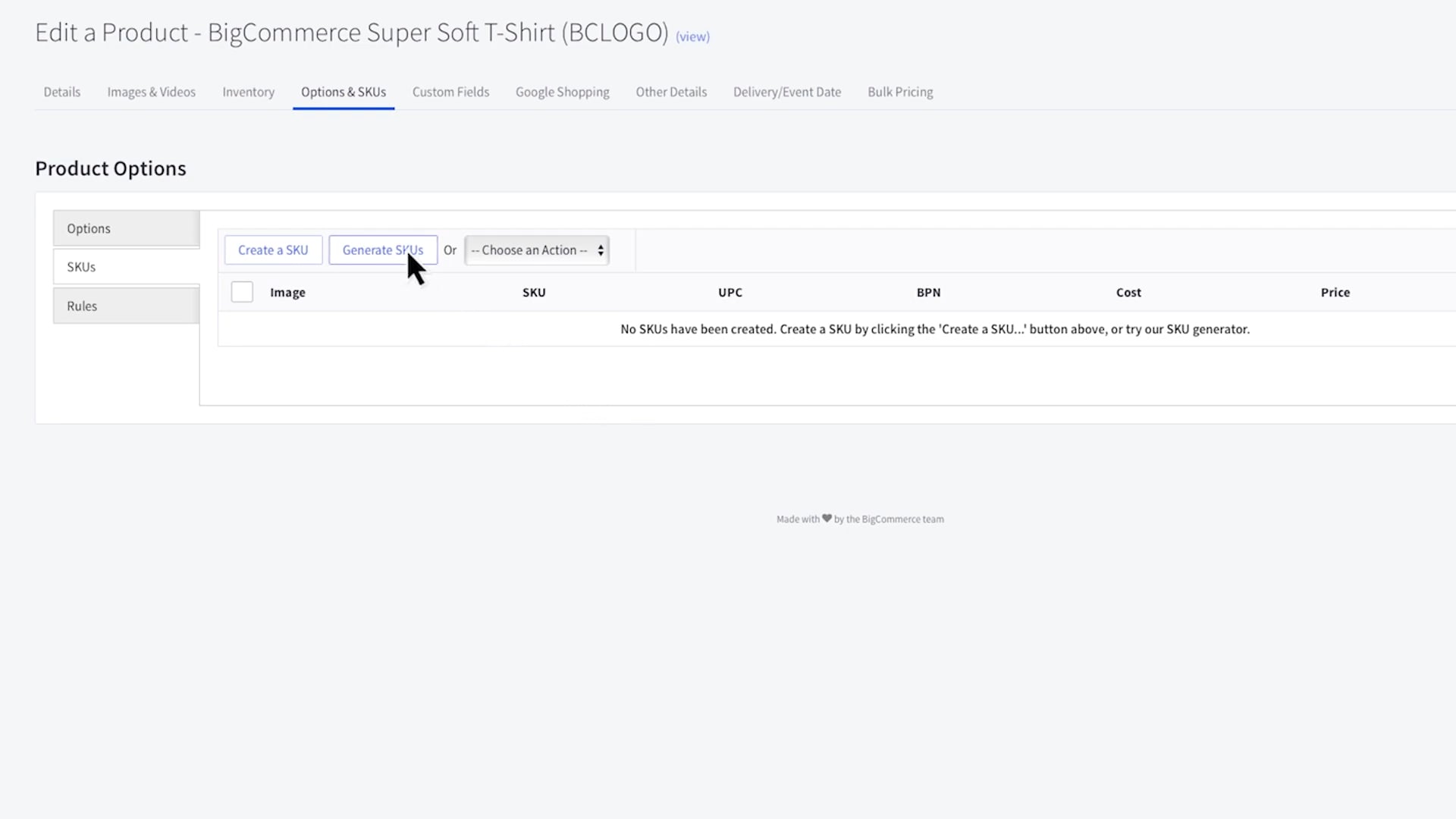Select SKUs in the side panel
Viewport: 1456px width, 819px height.
pyautogui.click(x=126, y=267)
